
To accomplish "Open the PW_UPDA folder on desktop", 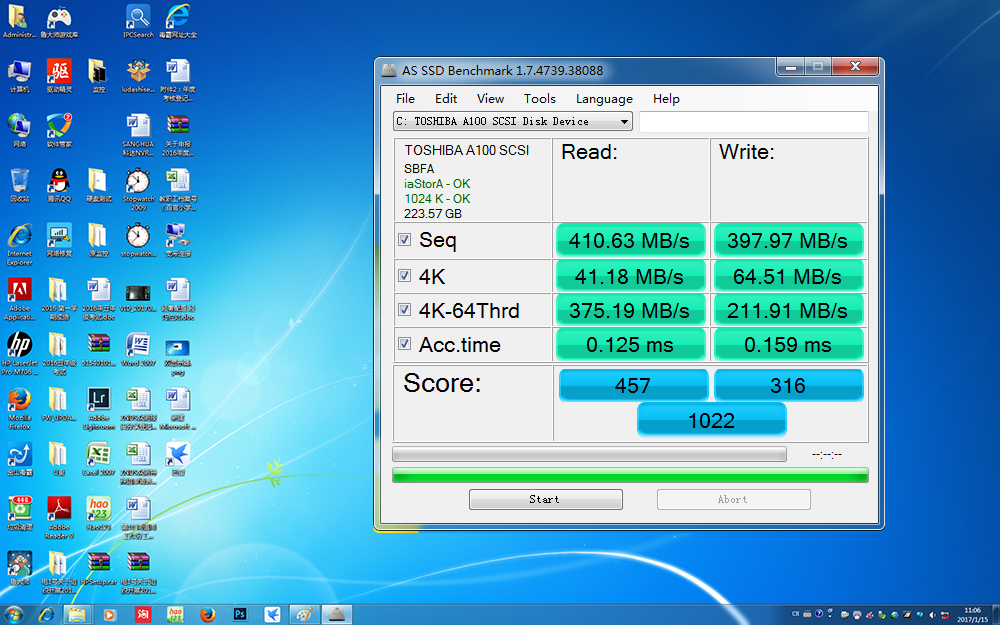I will coord(59,404).
